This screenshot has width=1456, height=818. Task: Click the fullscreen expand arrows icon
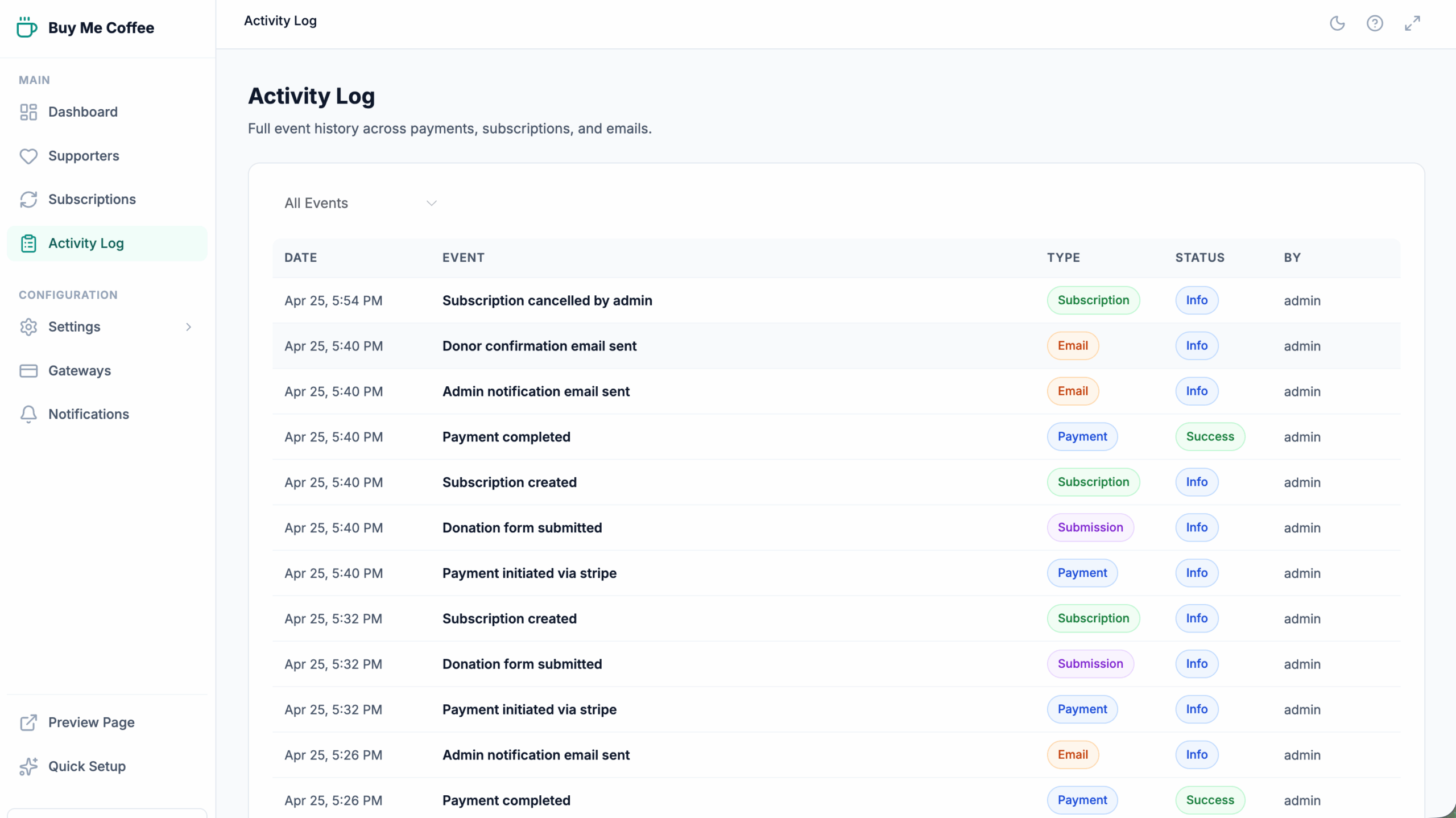[x=1412, y=23]
